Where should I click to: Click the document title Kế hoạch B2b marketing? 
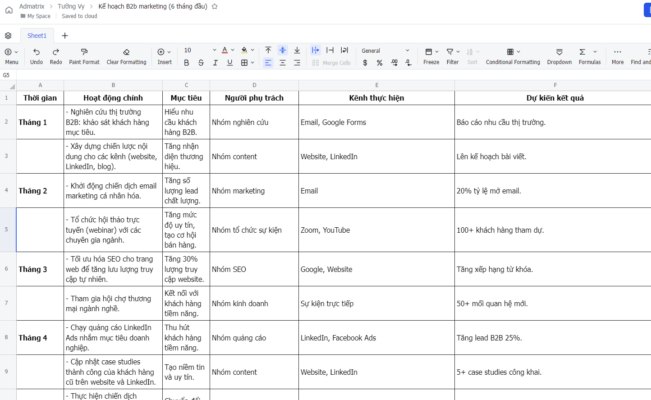(153, 6)
